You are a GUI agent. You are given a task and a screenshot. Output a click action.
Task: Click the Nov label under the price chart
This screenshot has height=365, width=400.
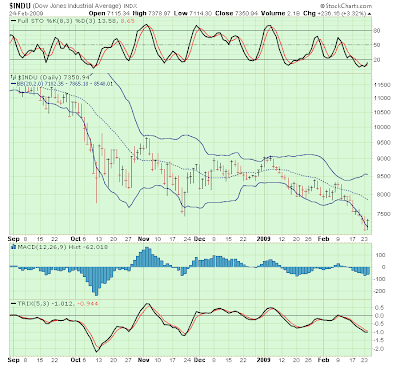click(x=143, y=239)
